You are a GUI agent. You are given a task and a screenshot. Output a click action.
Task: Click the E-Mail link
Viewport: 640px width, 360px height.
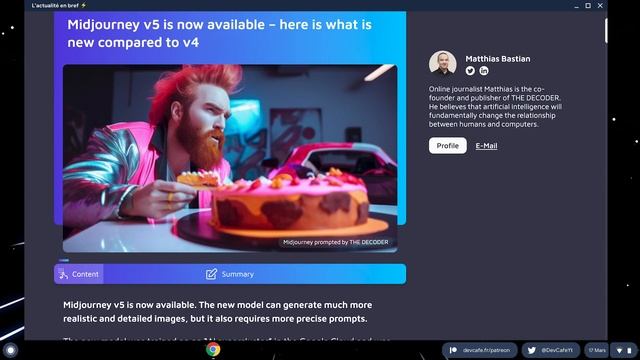pyautogui.click(x=486, y=146)
